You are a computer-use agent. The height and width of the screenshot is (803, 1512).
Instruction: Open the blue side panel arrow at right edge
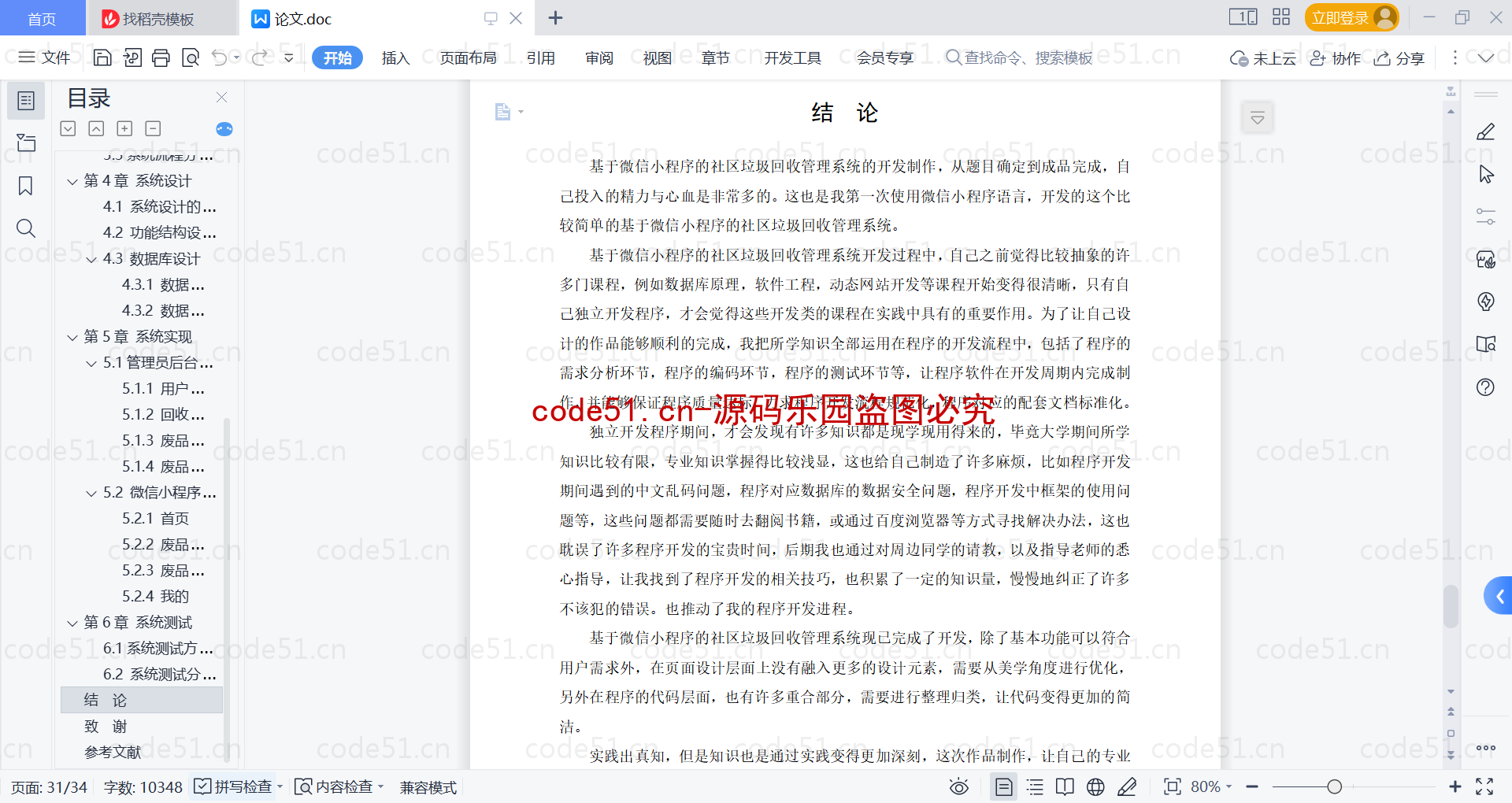pos(1499,596)
